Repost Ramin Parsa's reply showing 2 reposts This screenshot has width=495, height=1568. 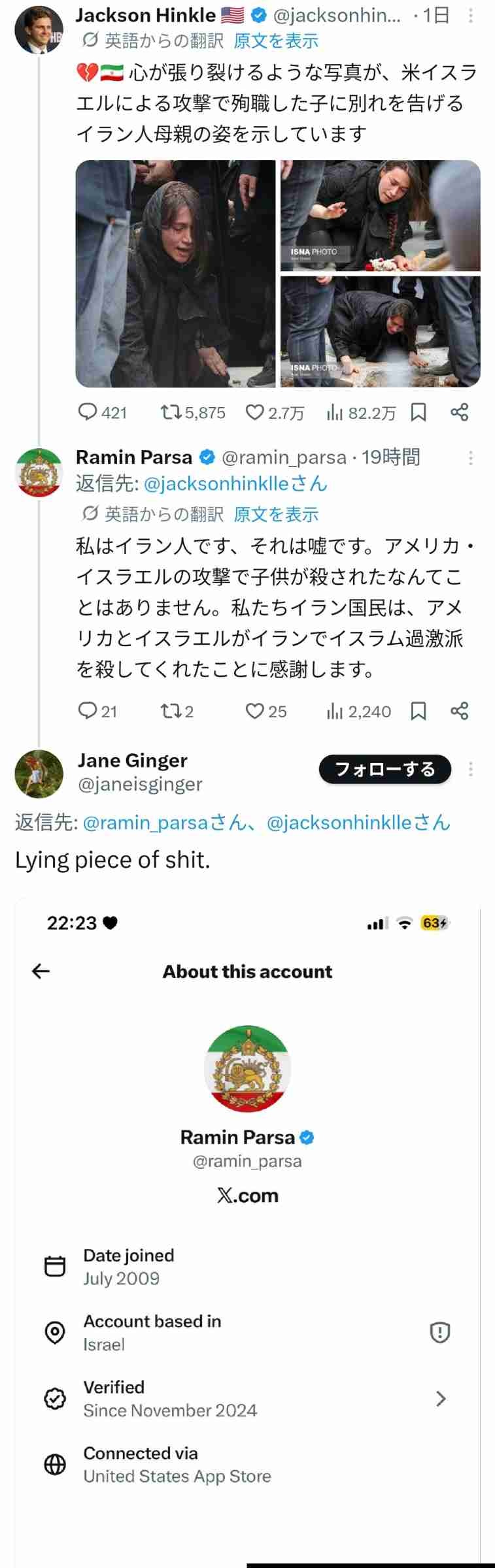[171, 711]
